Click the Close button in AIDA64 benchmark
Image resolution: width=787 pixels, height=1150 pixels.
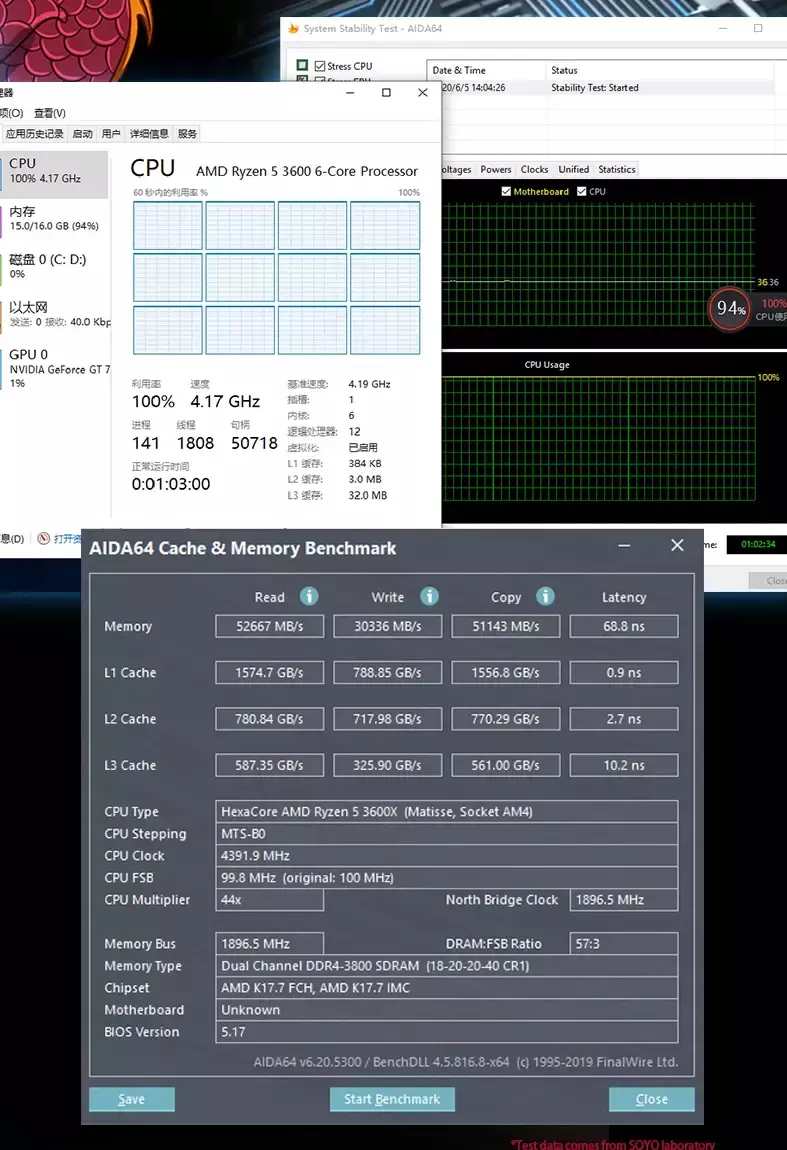[x=651, y=1099]
